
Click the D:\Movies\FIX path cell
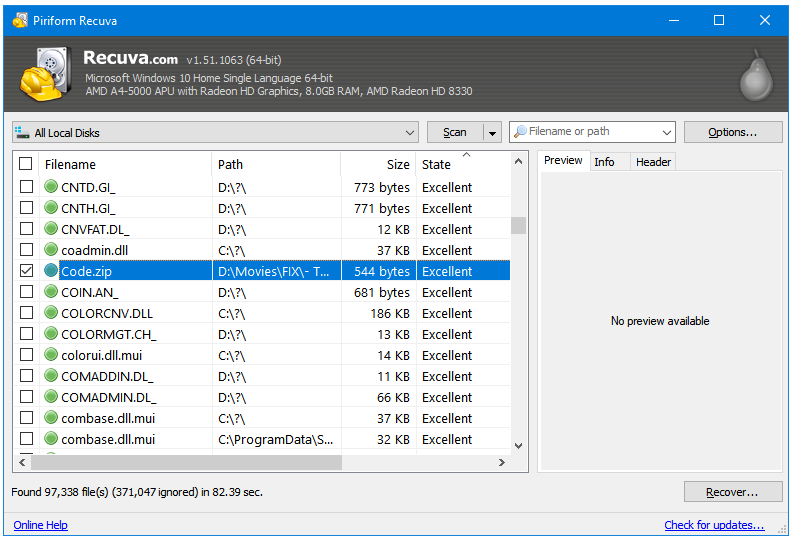click(276, 271)
